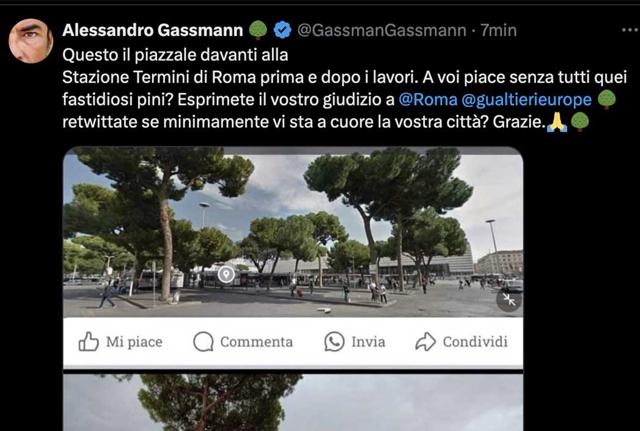Click the Mi piace thumbs-up icon

point(89,342)
